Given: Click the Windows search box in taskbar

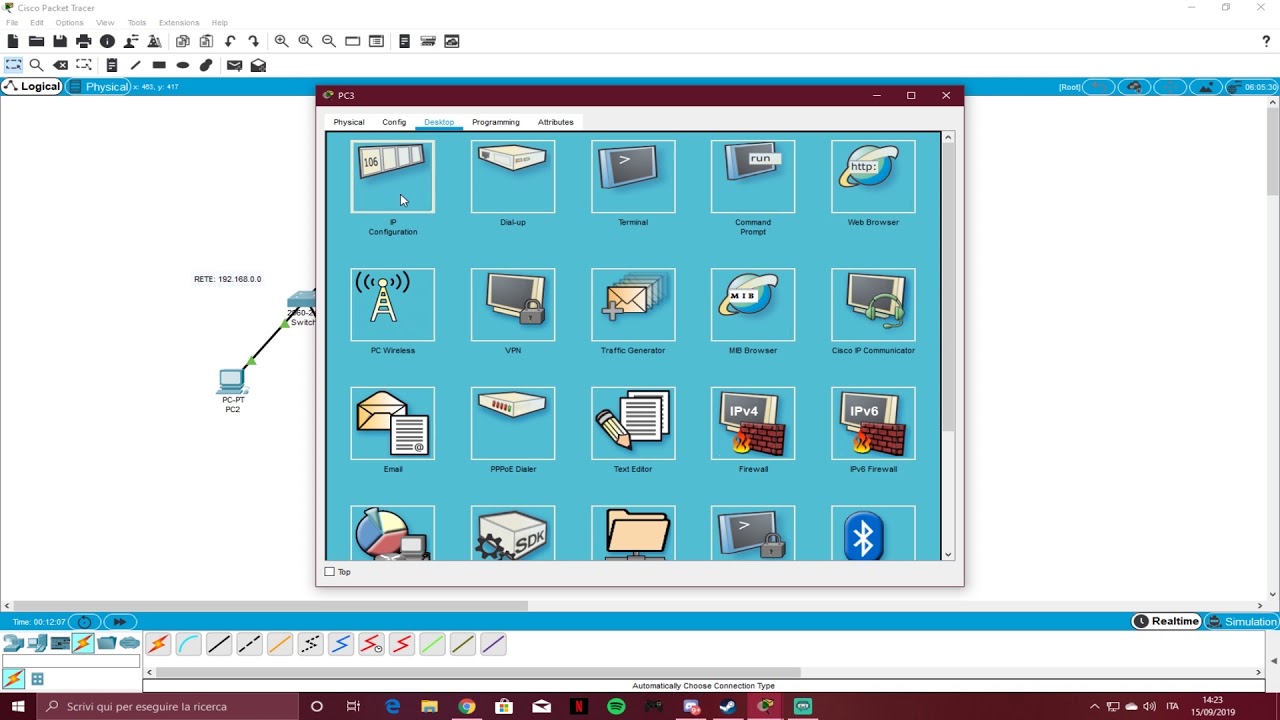Looking at the screenshot, I should click(x=170, y=706).
